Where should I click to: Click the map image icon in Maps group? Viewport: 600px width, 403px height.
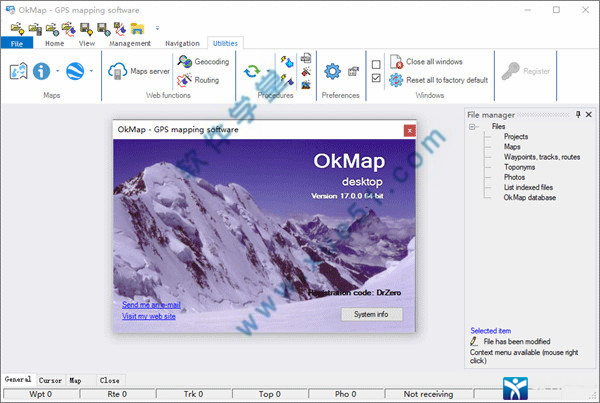click(x=19, y=71)
